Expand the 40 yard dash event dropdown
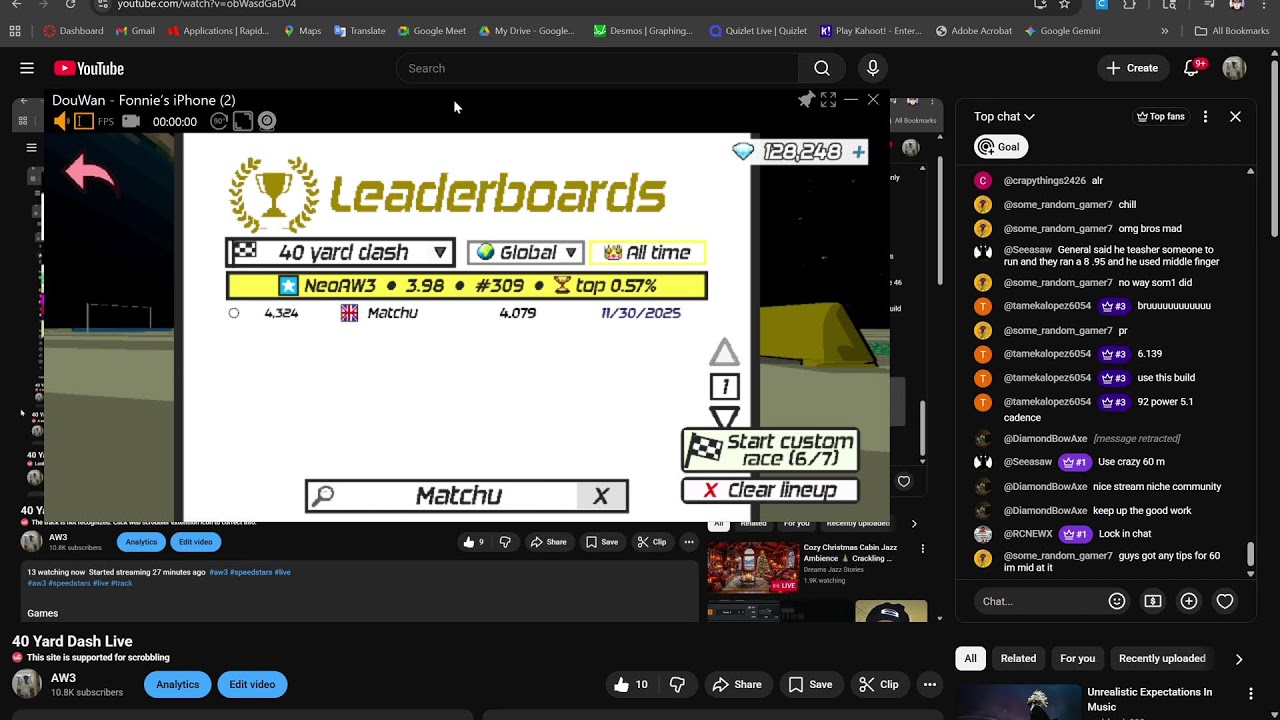This screenshot has width=1280, height=720. (x=341, y=252)
